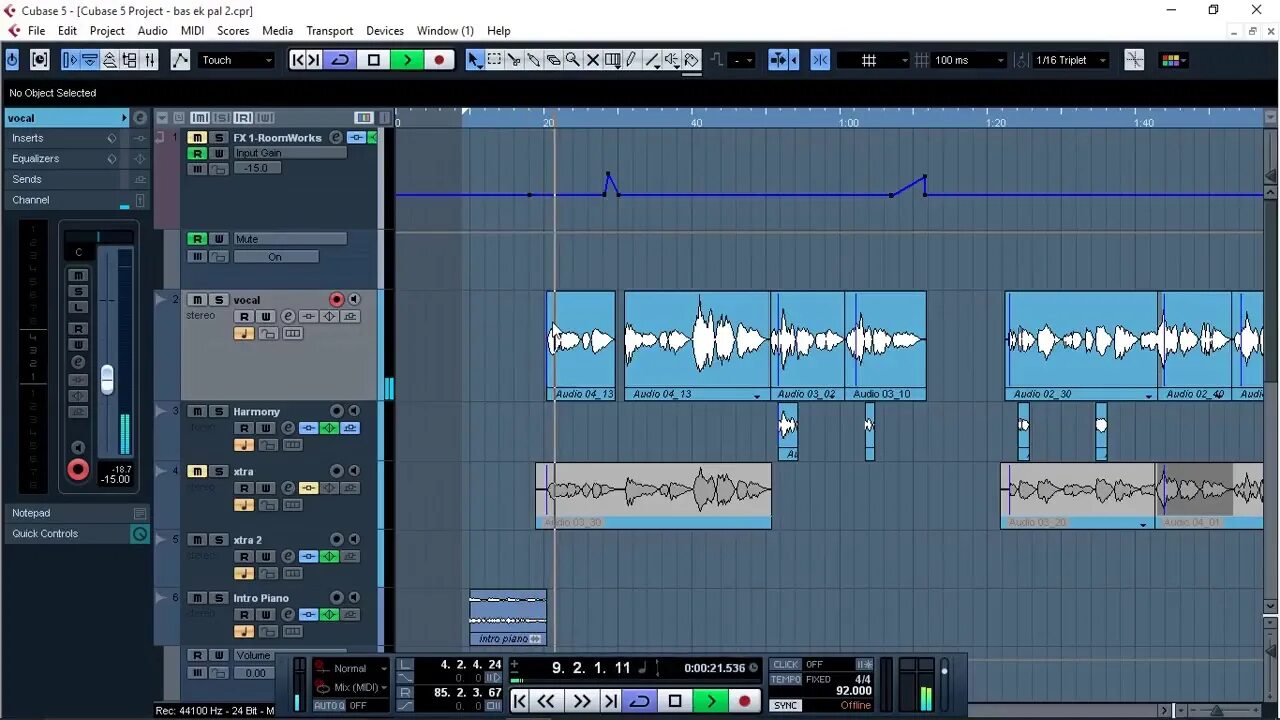Open the Pool window icon

click(130, 60)
